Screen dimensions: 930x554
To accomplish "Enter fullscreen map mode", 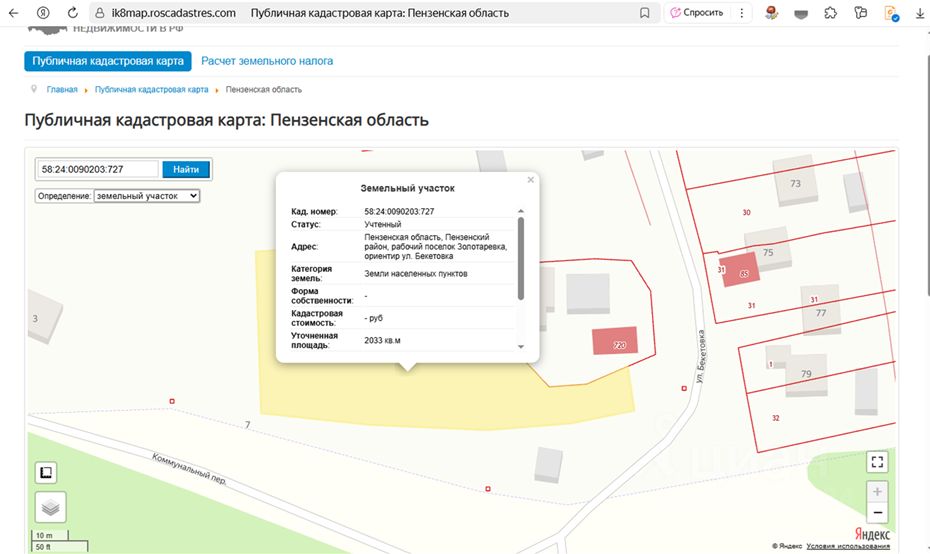I will click(x=877, y=461).
